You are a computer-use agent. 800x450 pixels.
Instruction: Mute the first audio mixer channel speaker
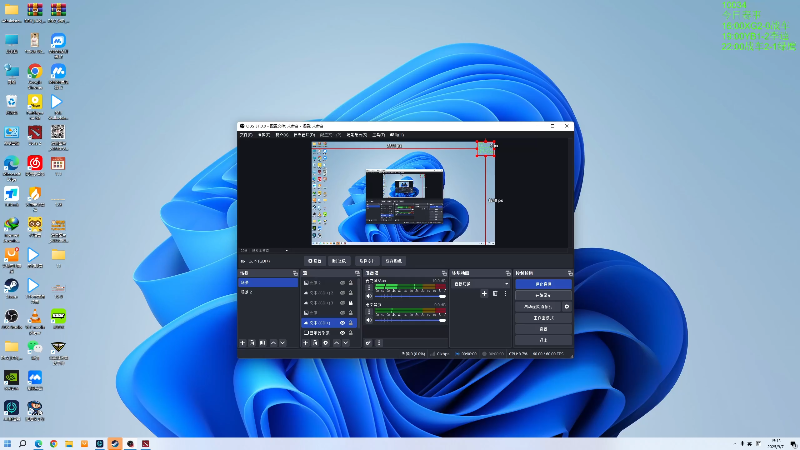(x=369, y=296)
